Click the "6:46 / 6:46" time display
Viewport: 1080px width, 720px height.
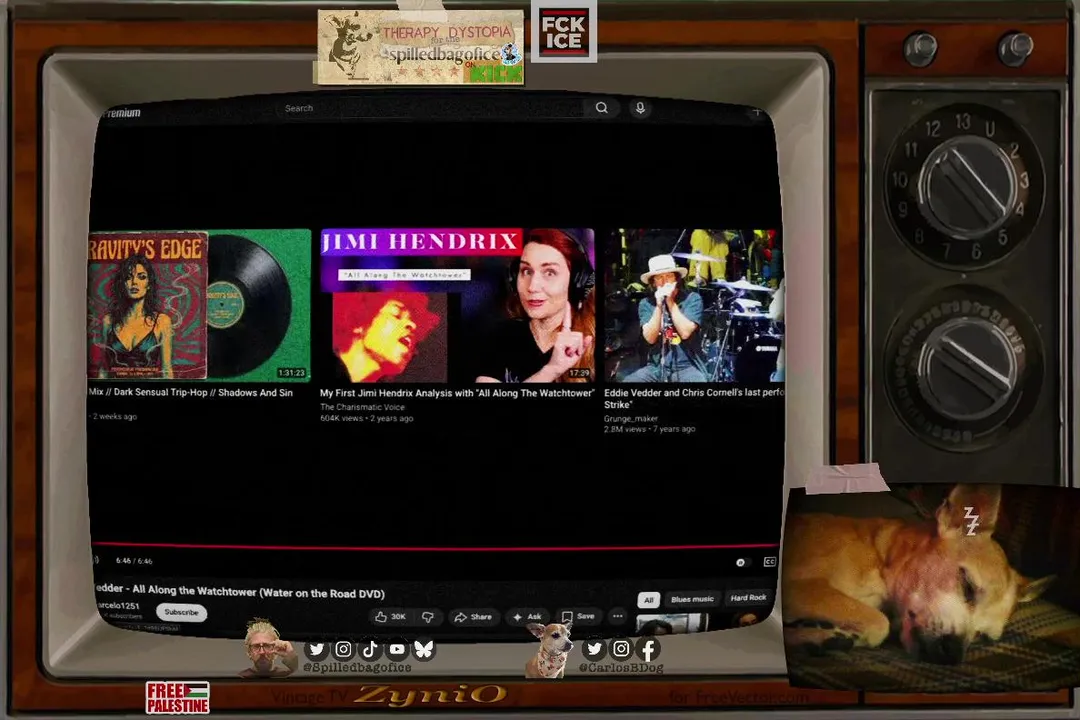point(134,561)
